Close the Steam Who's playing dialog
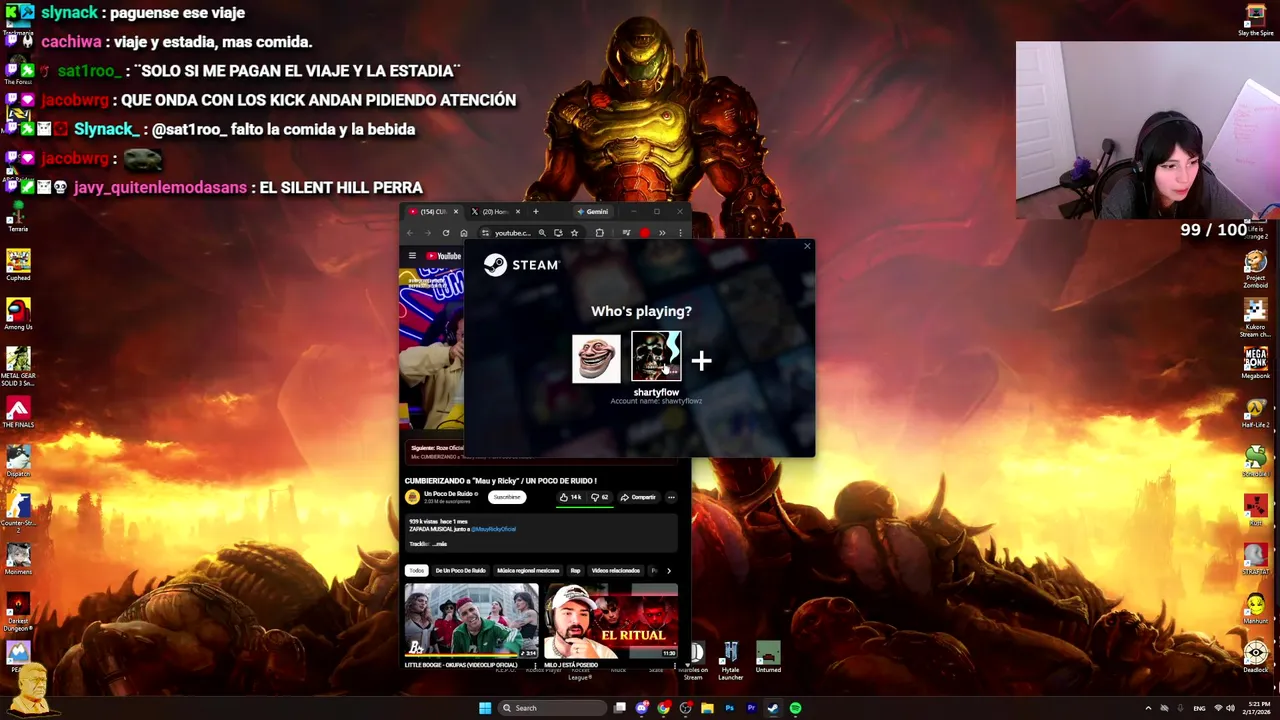Screen dimensions: 1280x720 click(807, 246)
